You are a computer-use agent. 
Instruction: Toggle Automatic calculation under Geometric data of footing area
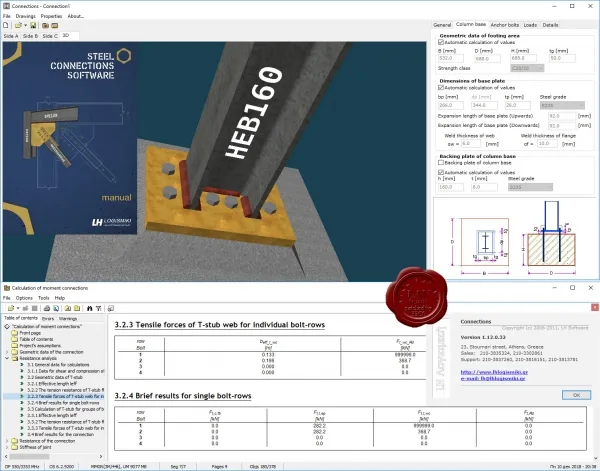tap(441, 42)
